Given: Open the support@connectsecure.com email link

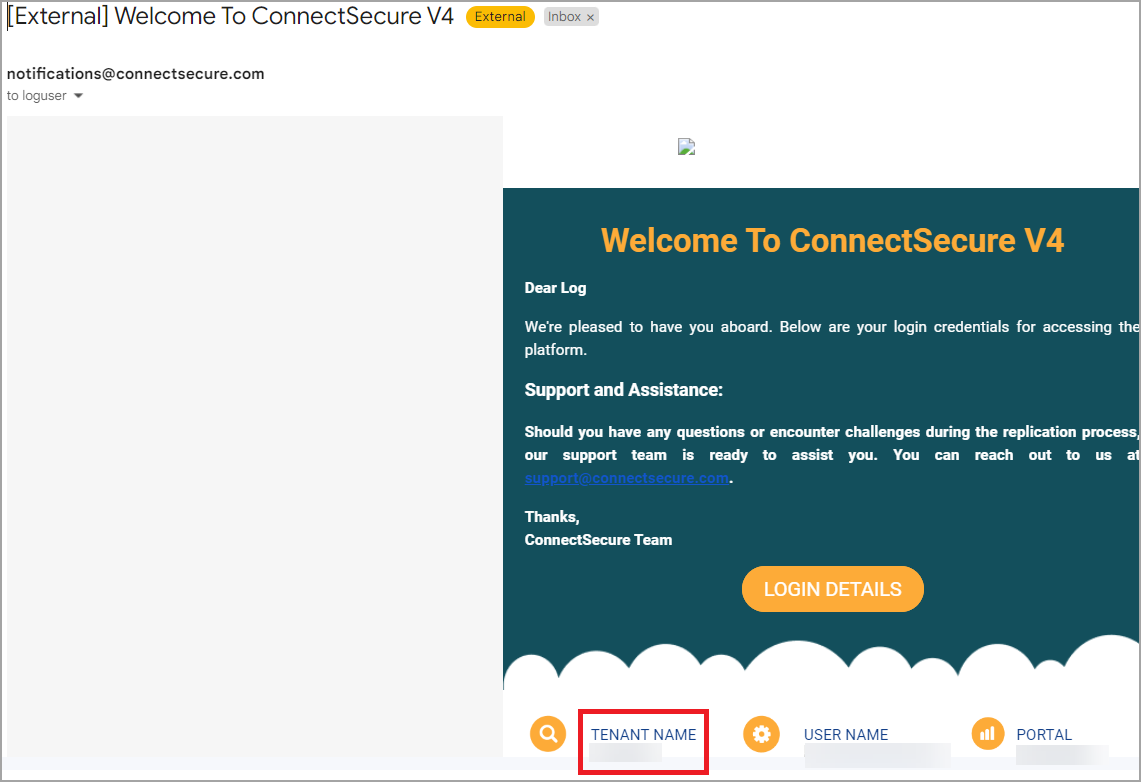Looking at the screenshot, I should pos(626,478).
